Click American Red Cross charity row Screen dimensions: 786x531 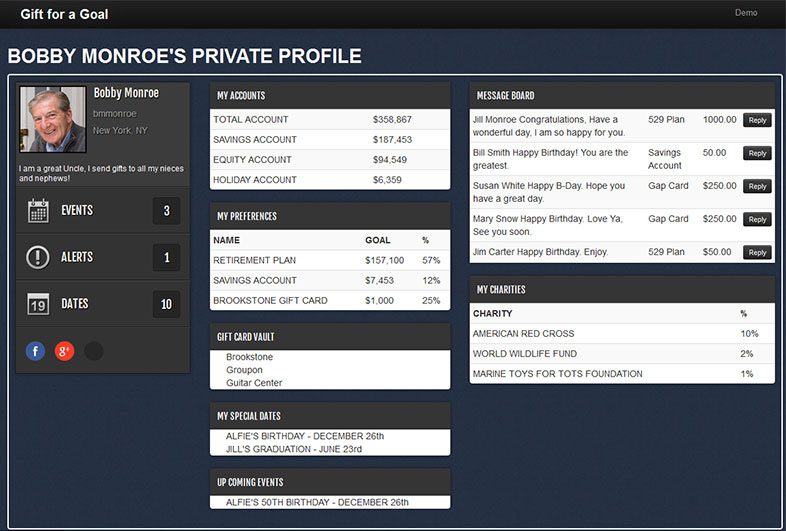tap(622, 333)
